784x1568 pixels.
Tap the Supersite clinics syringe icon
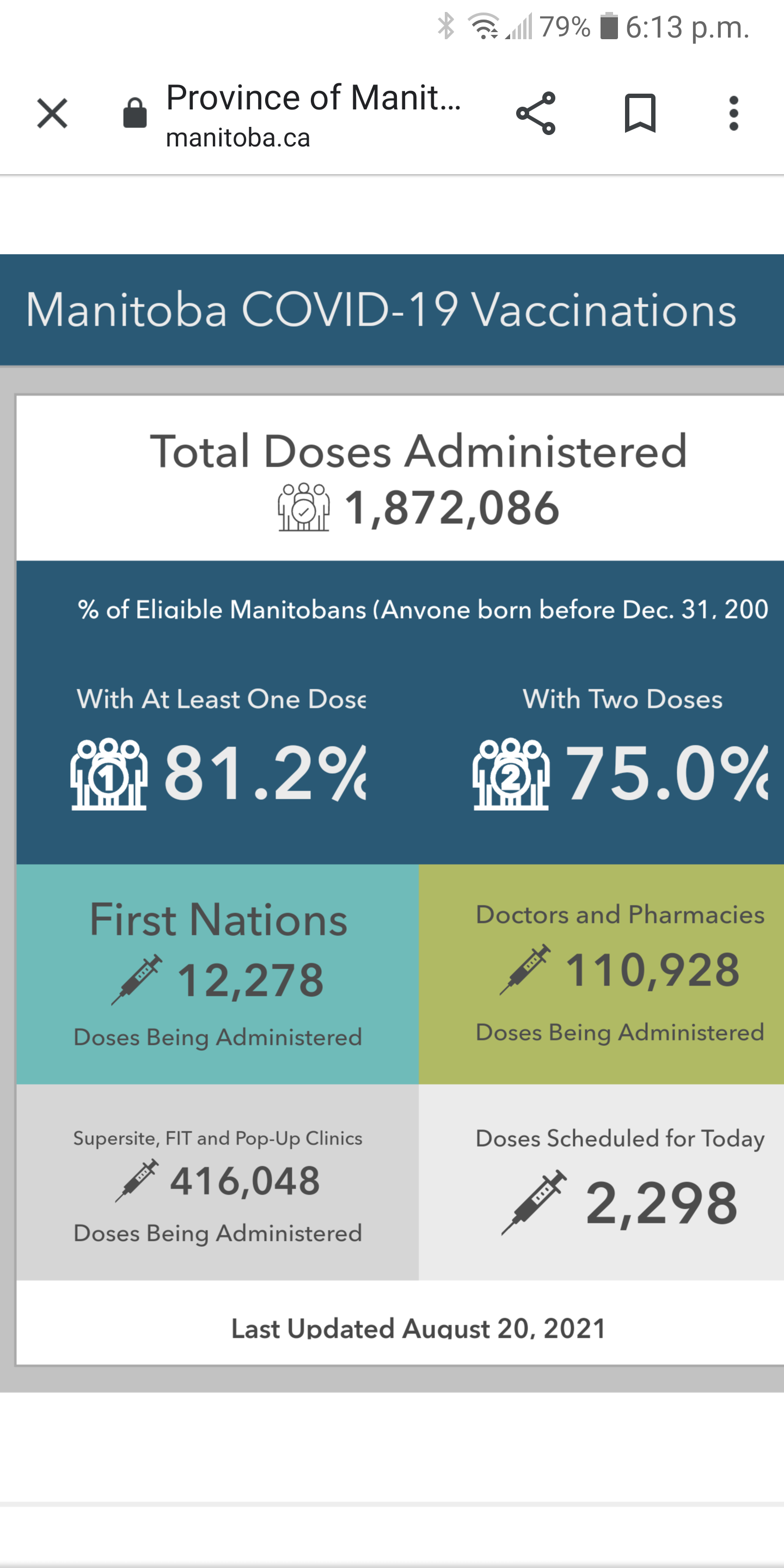point(137,1180)
